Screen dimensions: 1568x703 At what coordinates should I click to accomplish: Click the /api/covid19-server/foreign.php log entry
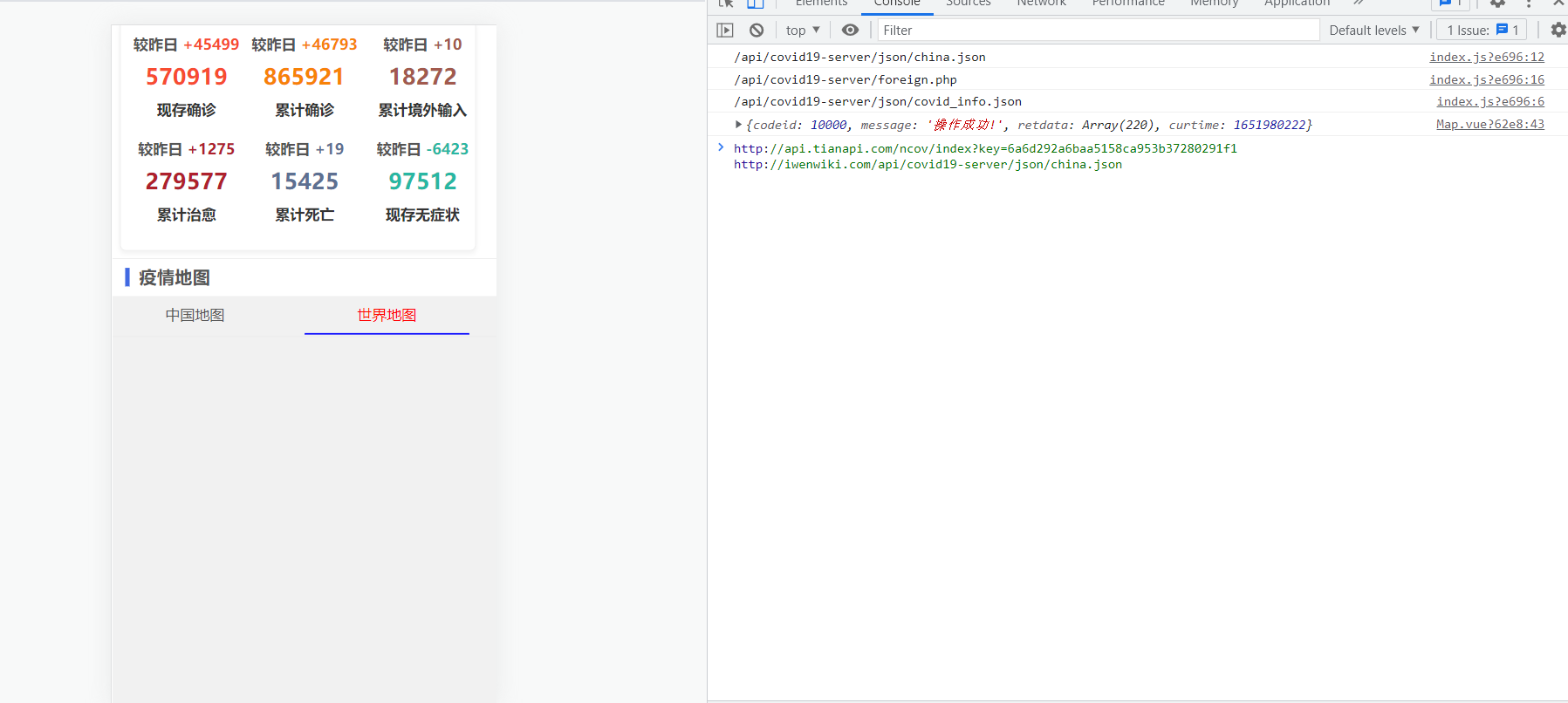[x=846, y=79]
